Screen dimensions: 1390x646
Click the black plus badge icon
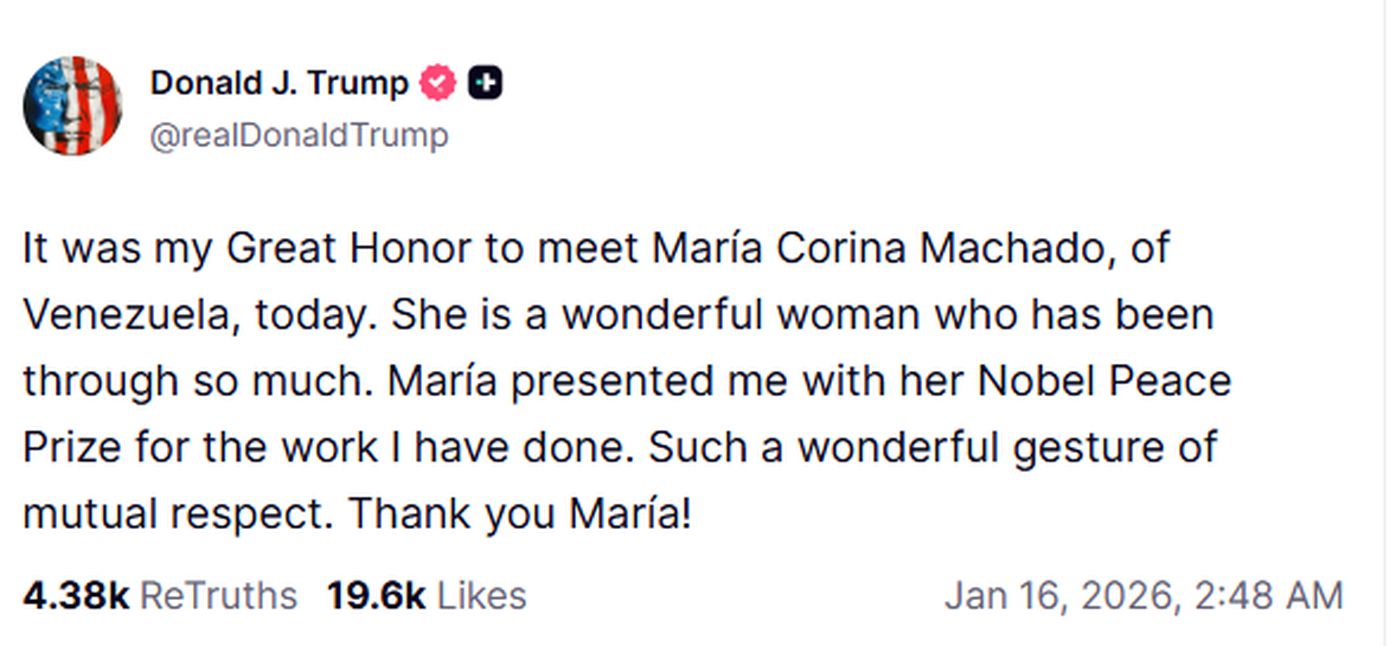click(x=485, y=84)
